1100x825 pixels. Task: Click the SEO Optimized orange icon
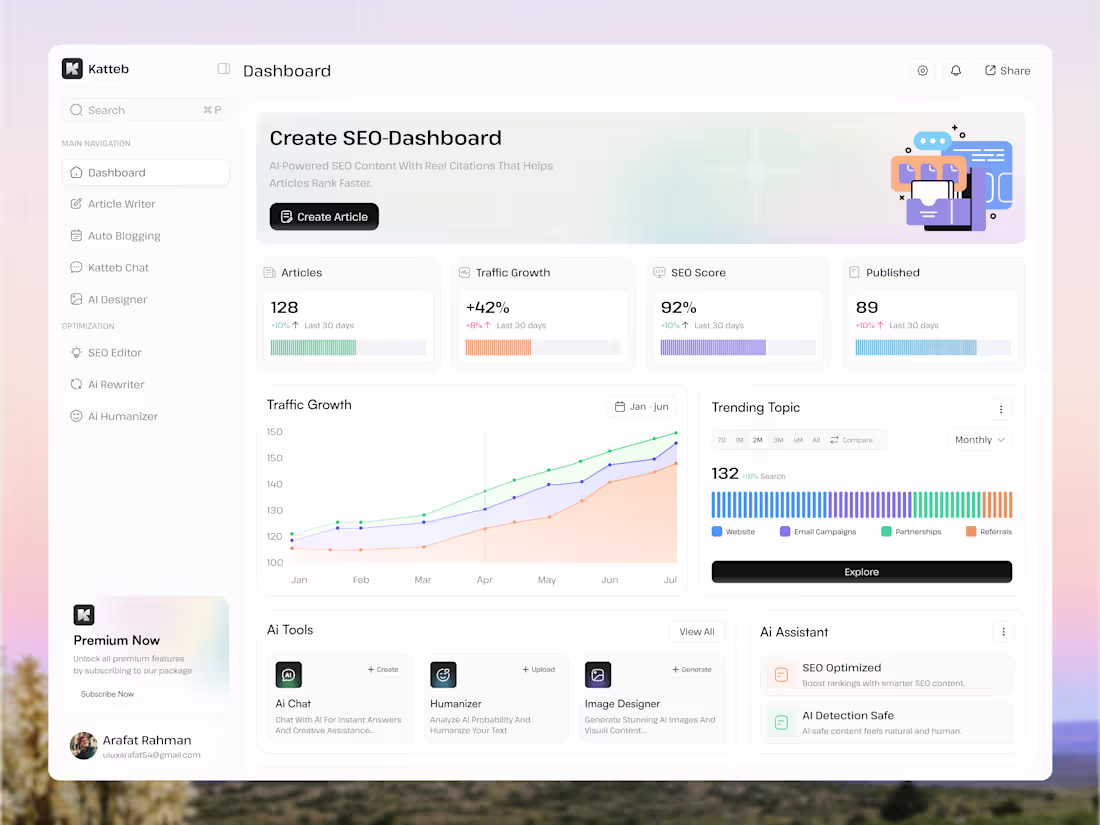(x=781, y=675)
